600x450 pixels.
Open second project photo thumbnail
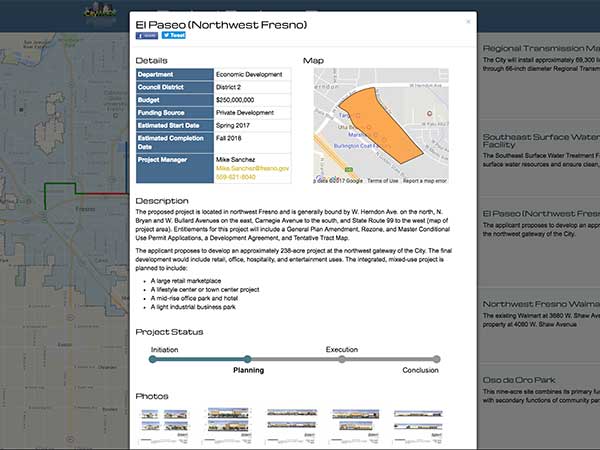pyautogui.click(x=228, y=426)
